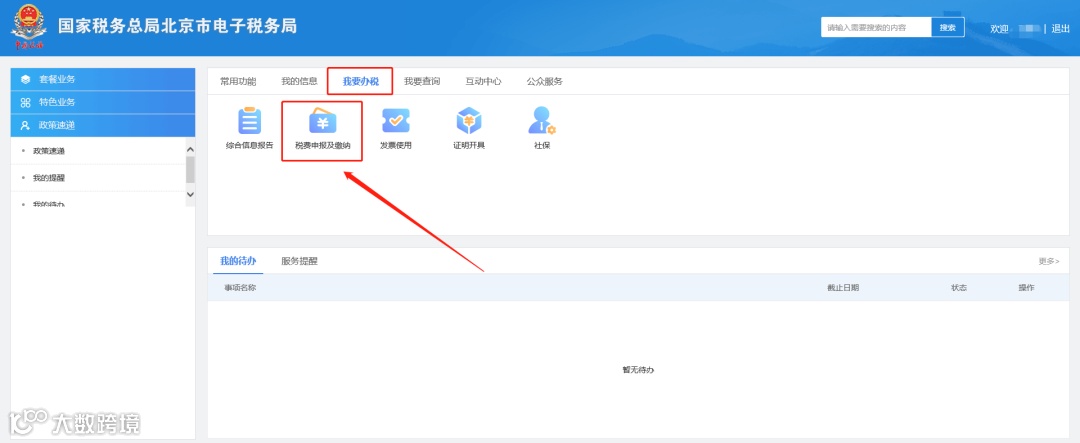Open the 更多> link
This screenshot has height=443, width=1080.
point(1049,261)
